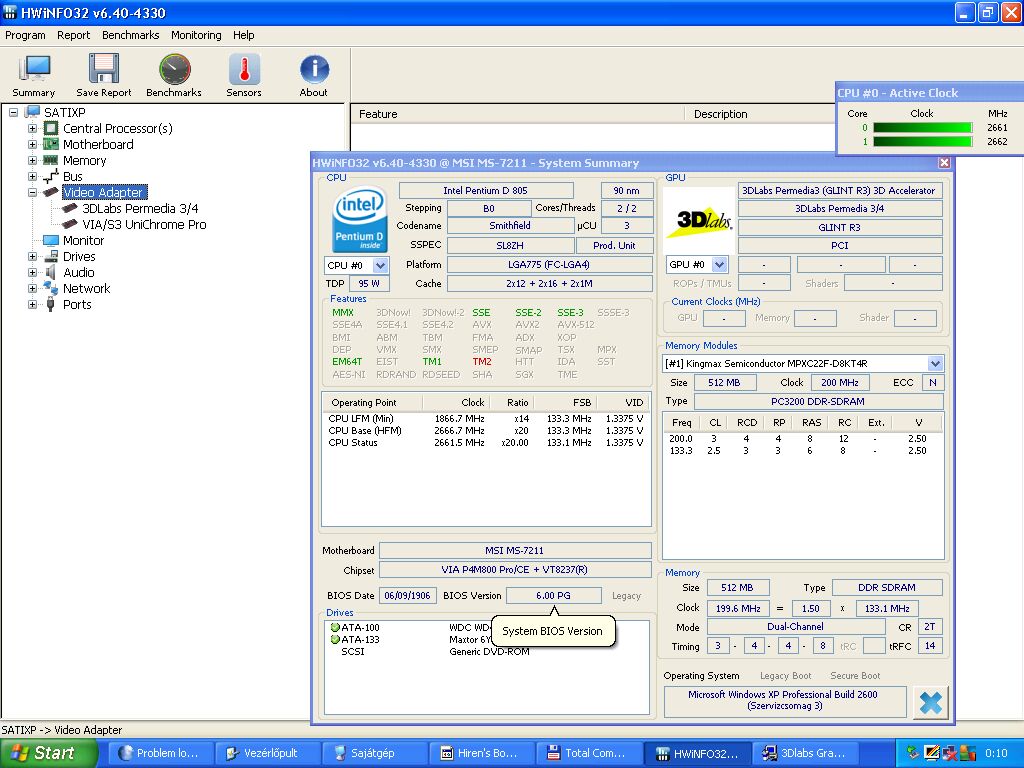The height and width of the screenshot is (768, 1024).
Task: Expand the Audio node
Action: tap(32, 272)
